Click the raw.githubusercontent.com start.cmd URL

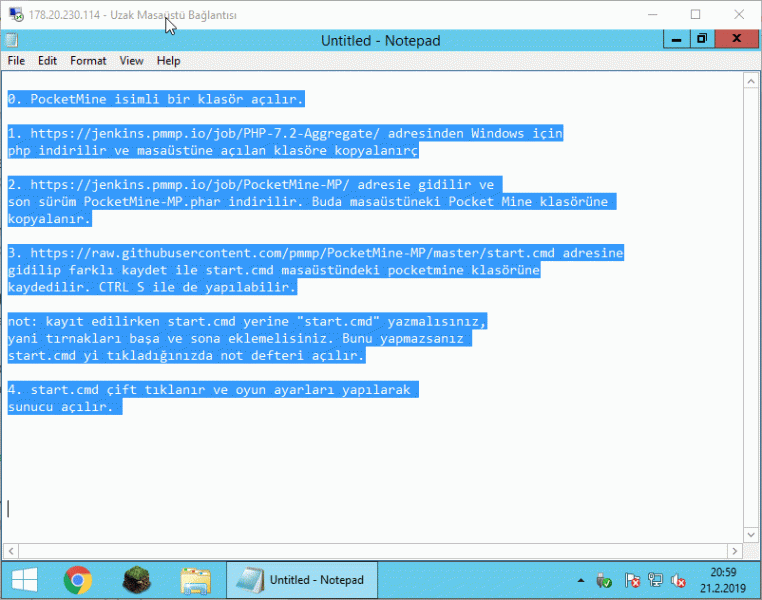point(292,253)
